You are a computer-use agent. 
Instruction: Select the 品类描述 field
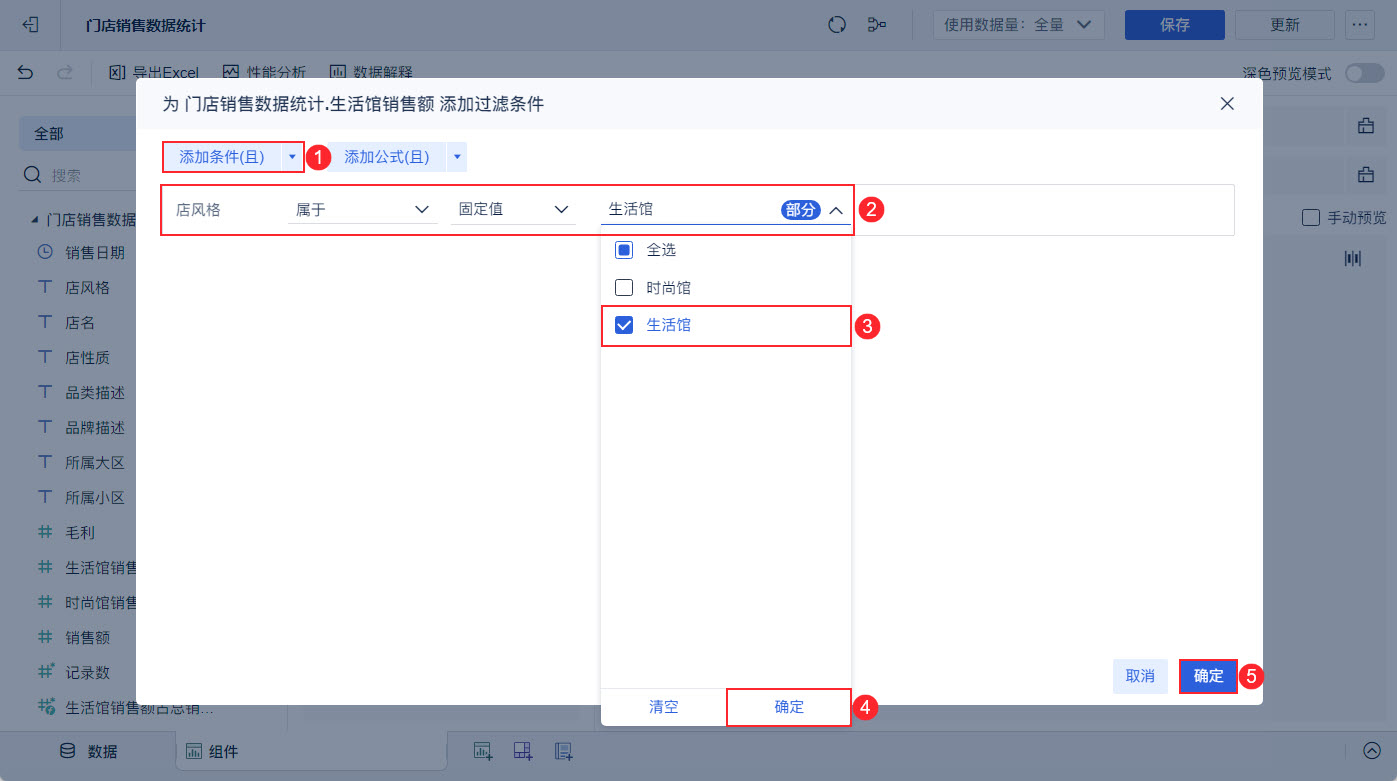(x=95, y=393)
